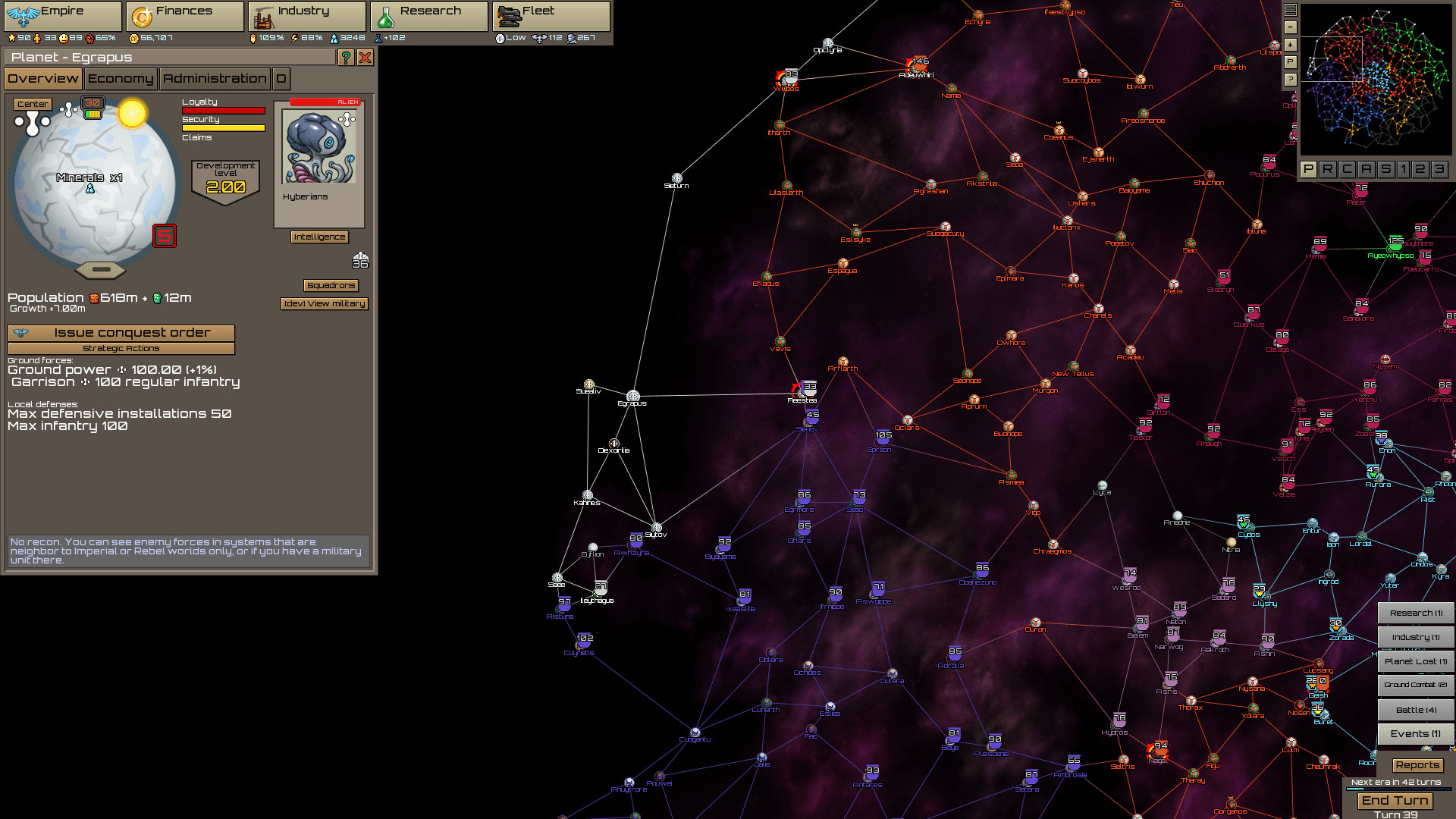Open minimap list menu icon

pyautogui.click(x=1291, y=10)
